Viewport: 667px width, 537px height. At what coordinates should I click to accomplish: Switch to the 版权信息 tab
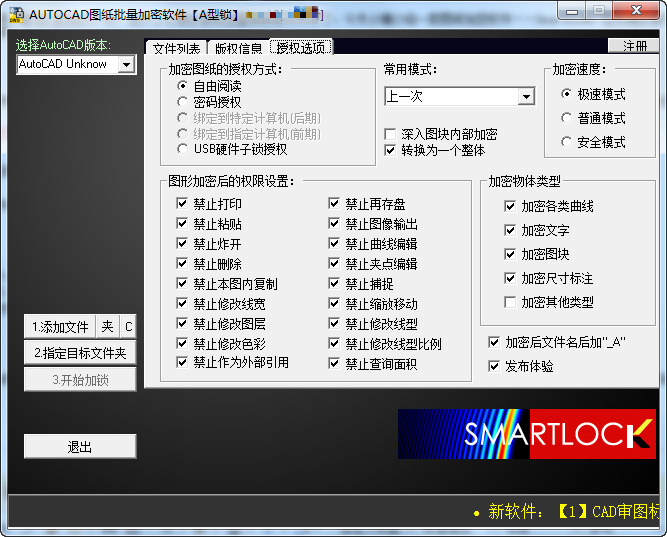click(238, 48)
